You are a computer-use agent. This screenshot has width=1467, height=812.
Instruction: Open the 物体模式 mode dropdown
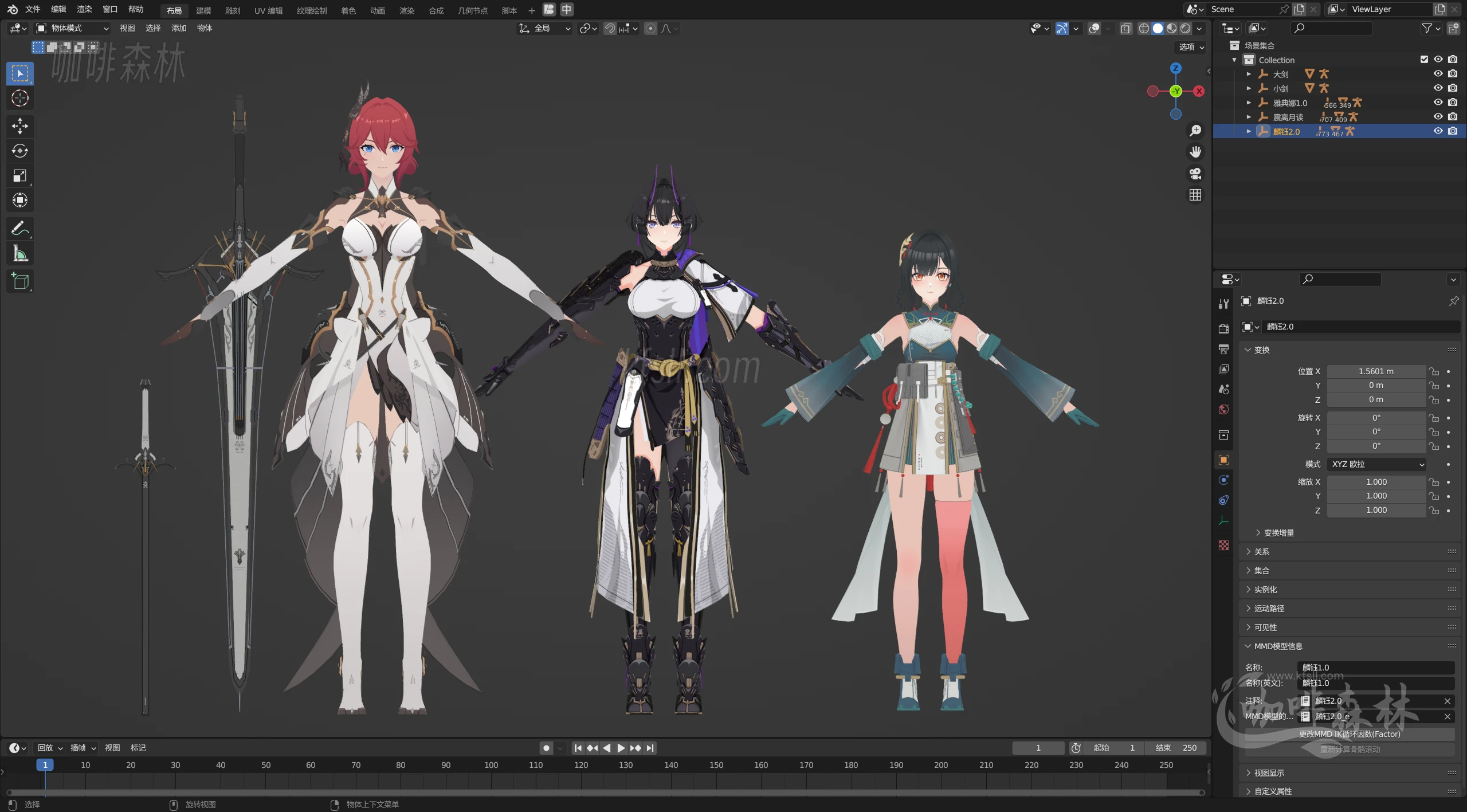pyautogui.click(x=72, y=28)
